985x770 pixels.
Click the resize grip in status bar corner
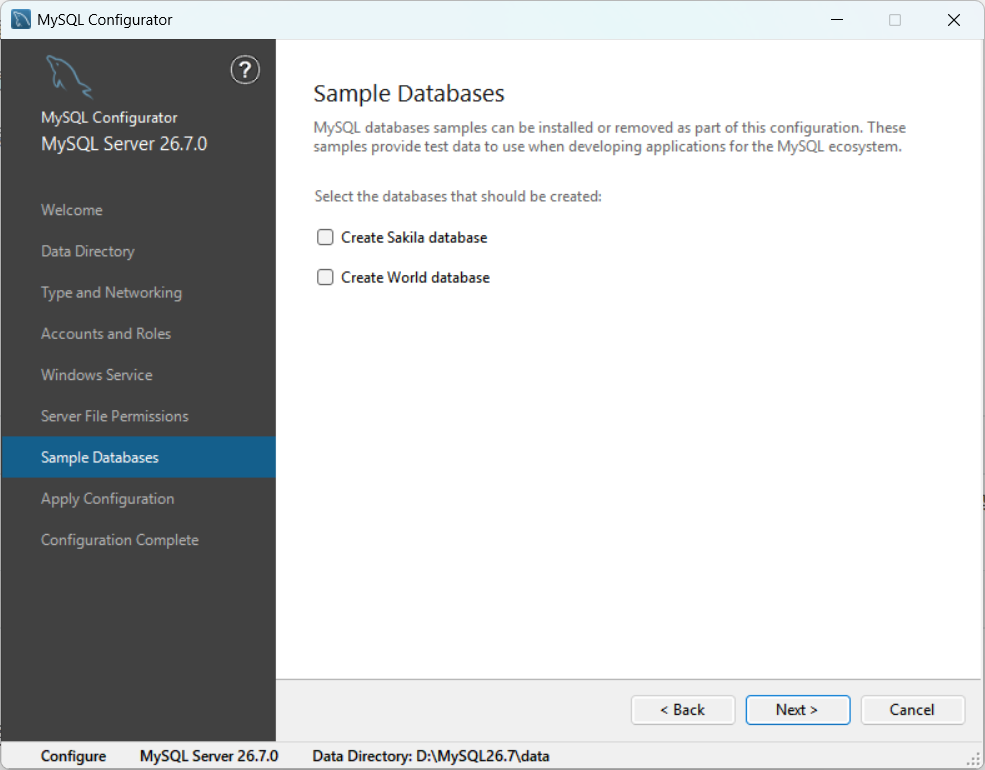974,759
